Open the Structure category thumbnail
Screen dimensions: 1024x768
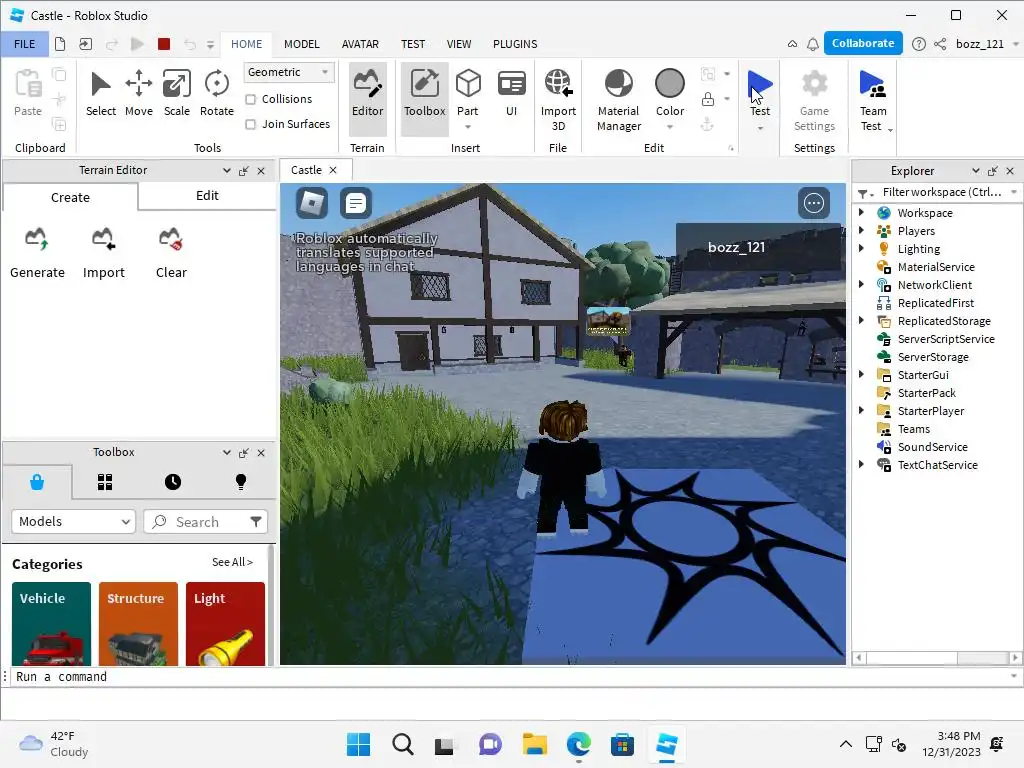pyautogui.click(x=138, y=624)
